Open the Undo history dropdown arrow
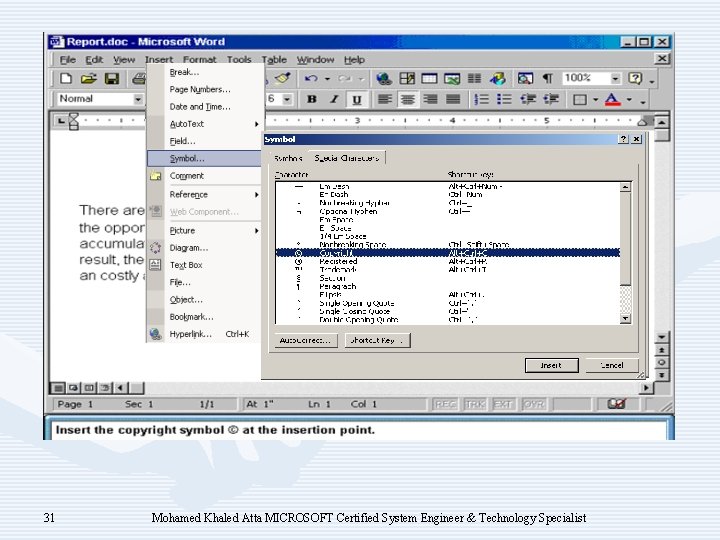The width and height of the screenshot is (720, 540). pos(327,79)
